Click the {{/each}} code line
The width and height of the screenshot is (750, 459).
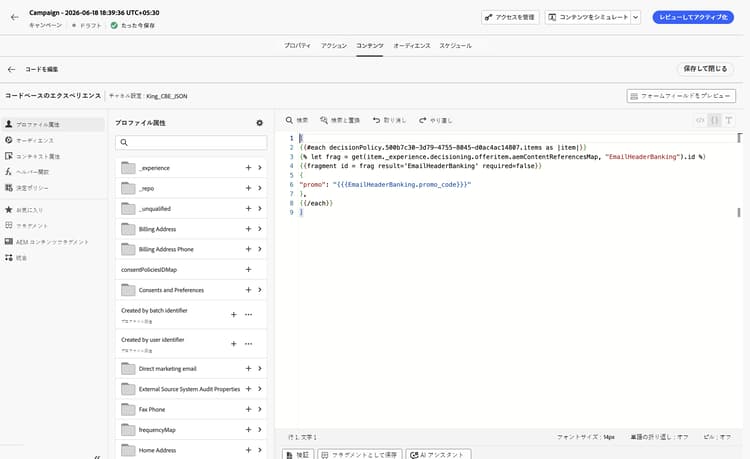tap(316, 203)
